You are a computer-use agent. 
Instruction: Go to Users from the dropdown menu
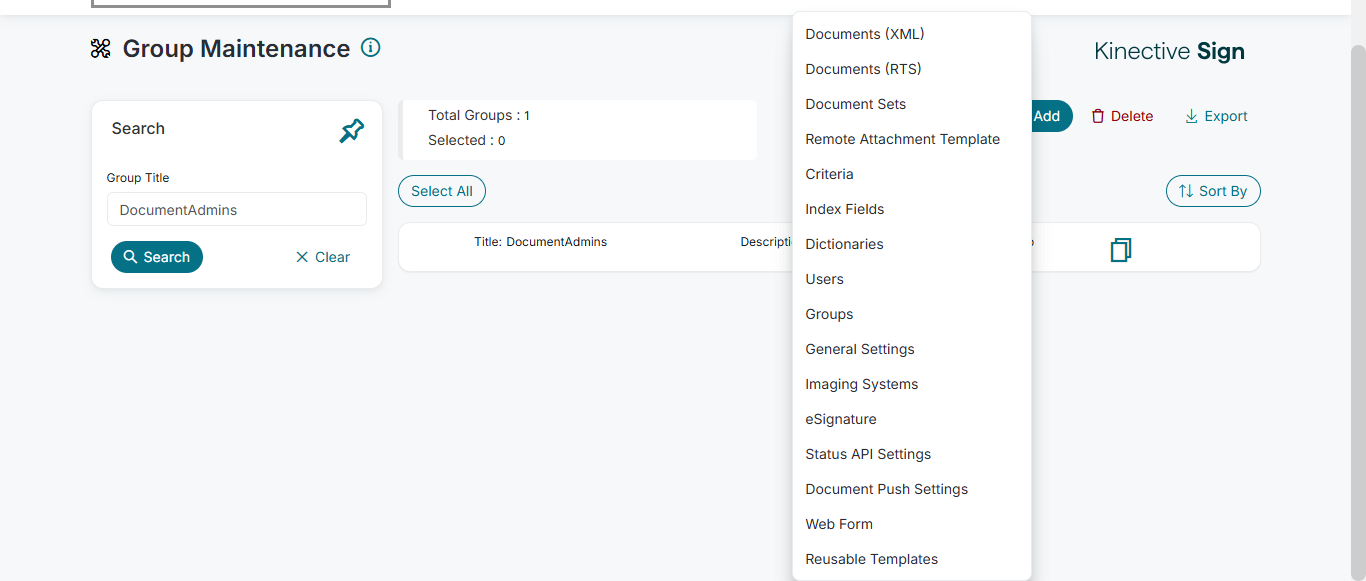pyautogui.click(x=825, y=279)
